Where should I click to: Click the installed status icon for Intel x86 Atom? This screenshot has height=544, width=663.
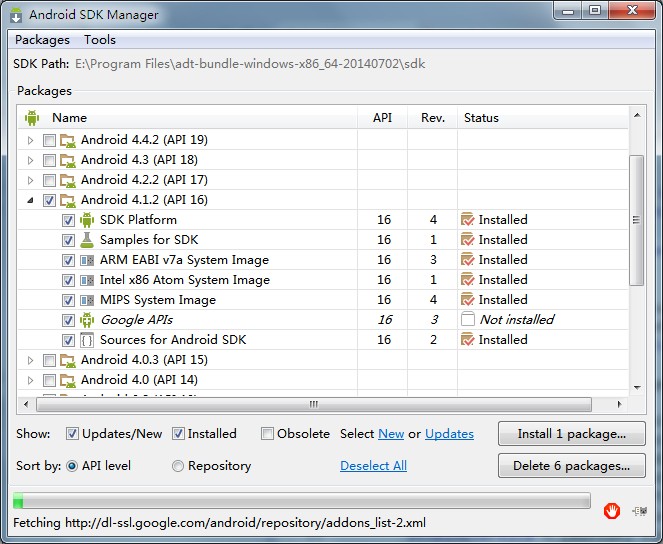468,279
